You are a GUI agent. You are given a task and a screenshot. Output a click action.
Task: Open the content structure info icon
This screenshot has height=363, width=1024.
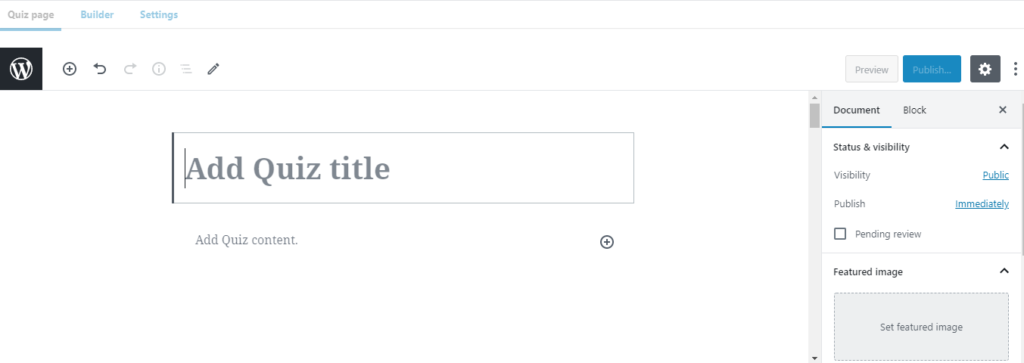coord(159,69)
